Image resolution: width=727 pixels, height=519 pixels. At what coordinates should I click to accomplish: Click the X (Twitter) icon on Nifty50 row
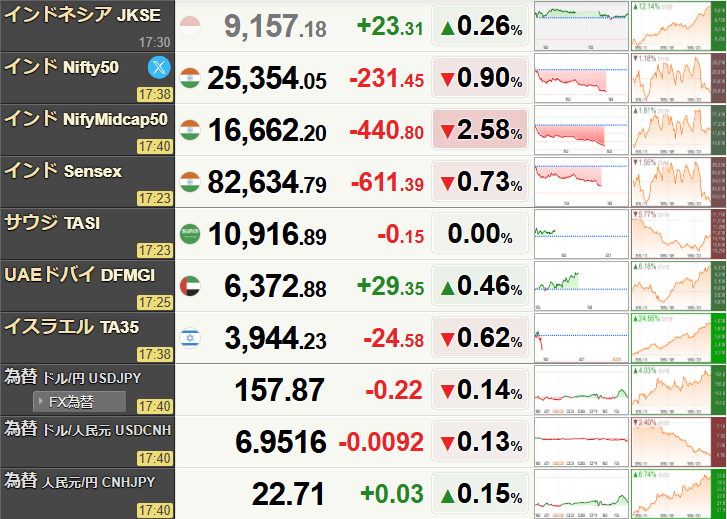[x=159, y=68]
